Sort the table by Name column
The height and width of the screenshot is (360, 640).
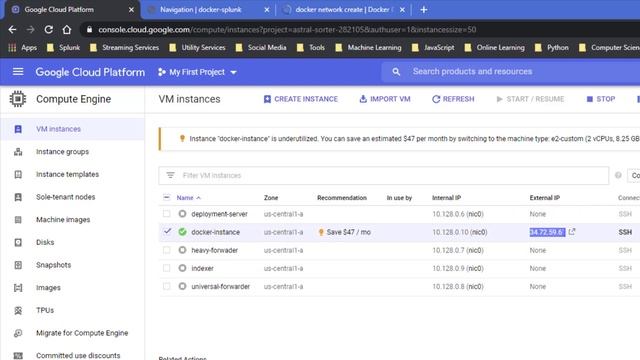pyautogui.click(x=189, y=198)
